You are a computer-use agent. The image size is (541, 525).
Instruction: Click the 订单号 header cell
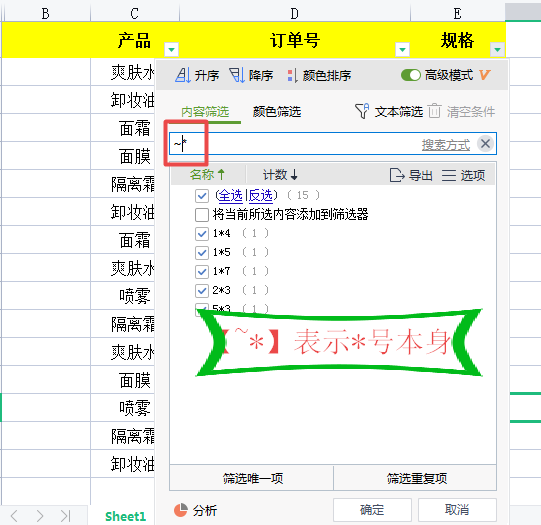click(x=295, y=40)
